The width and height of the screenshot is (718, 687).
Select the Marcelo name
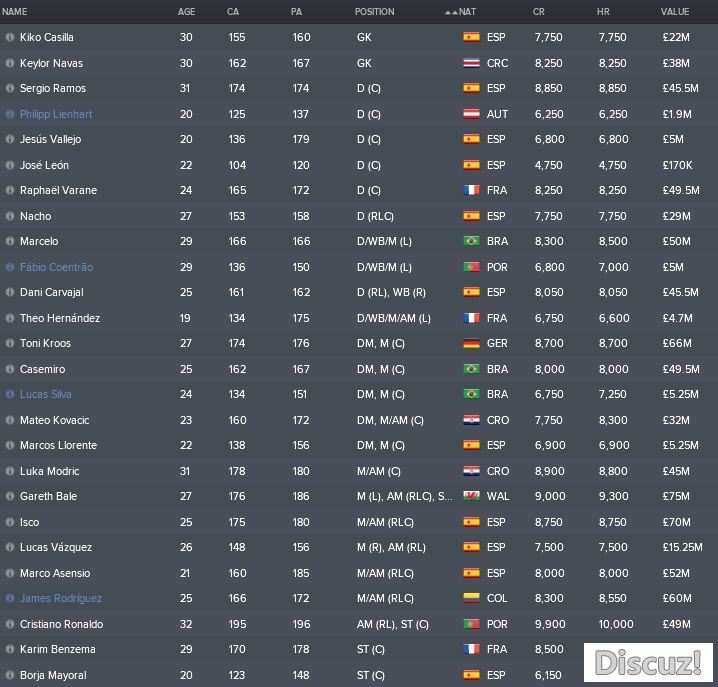point(39,241)
